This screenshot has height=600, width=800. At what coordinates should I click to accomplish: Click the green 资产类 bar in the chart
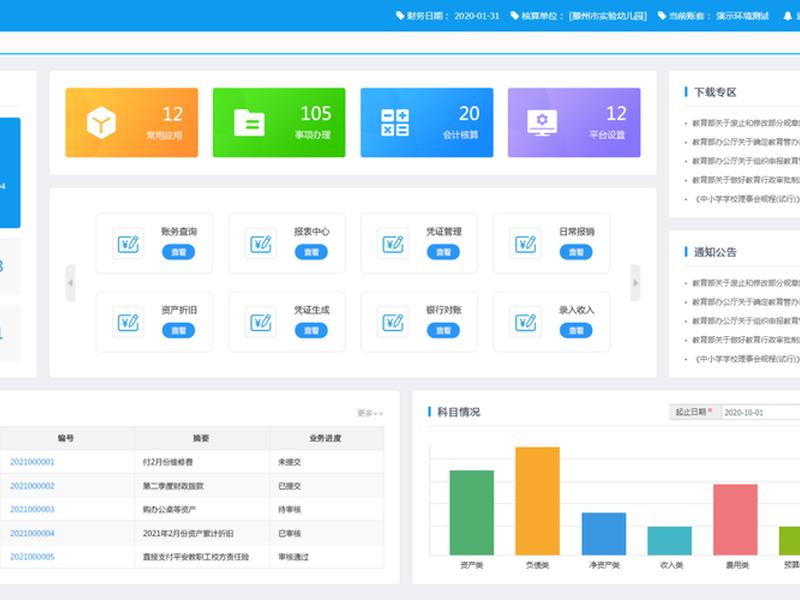click(x=471, y=512)
